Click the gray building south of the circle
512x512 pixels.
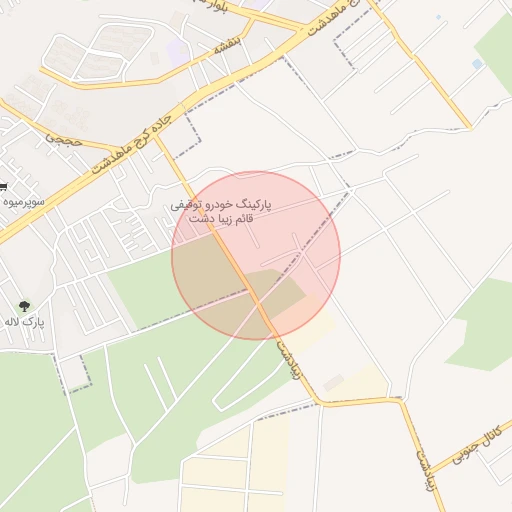(333, 382)
